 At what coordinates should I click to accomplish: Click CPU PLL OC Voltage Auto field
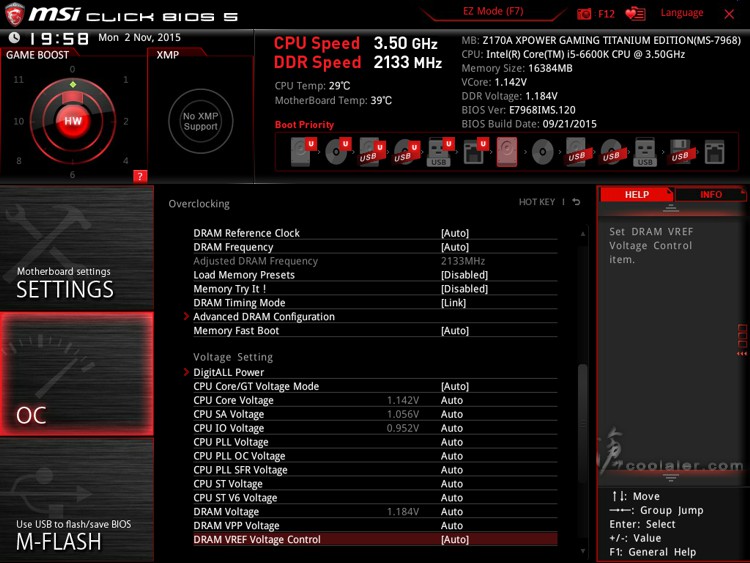tap(452, 456)
